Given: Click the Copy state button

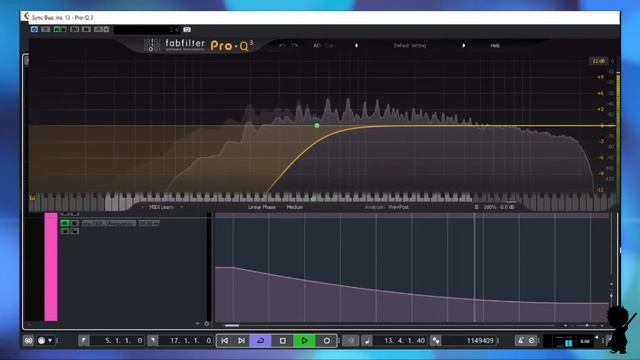Looking at the screenshot, I should pyautogui.click(x=330, y=46).
